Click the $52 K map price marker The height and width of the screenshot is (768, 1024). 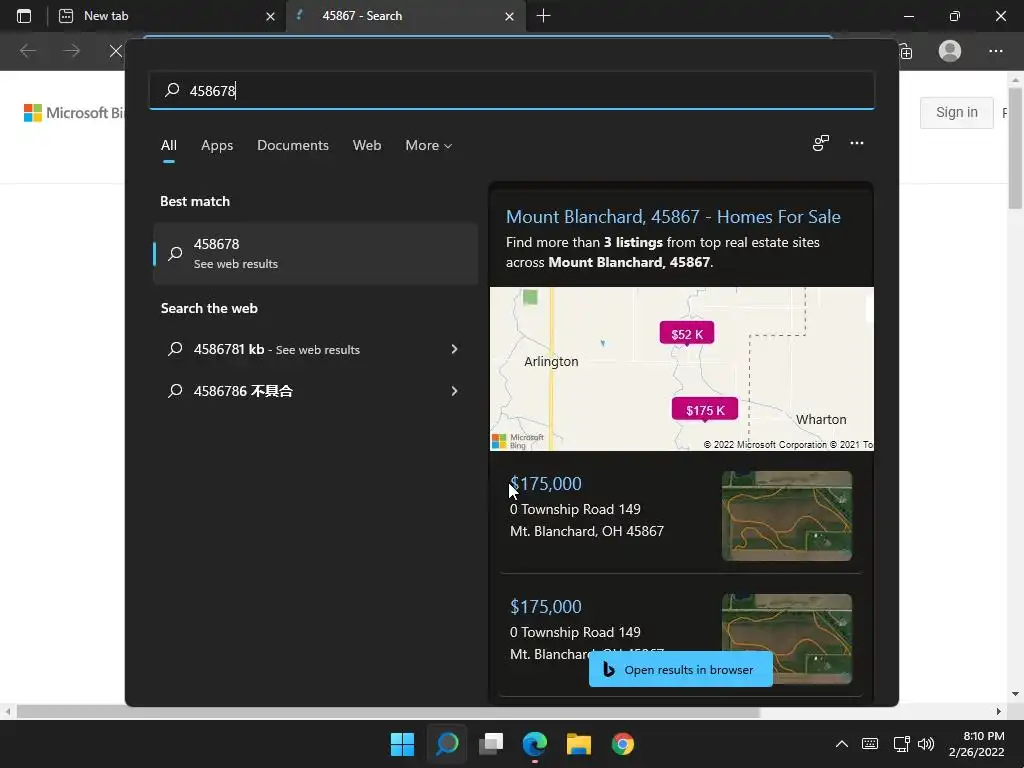[x=687, y=334]
